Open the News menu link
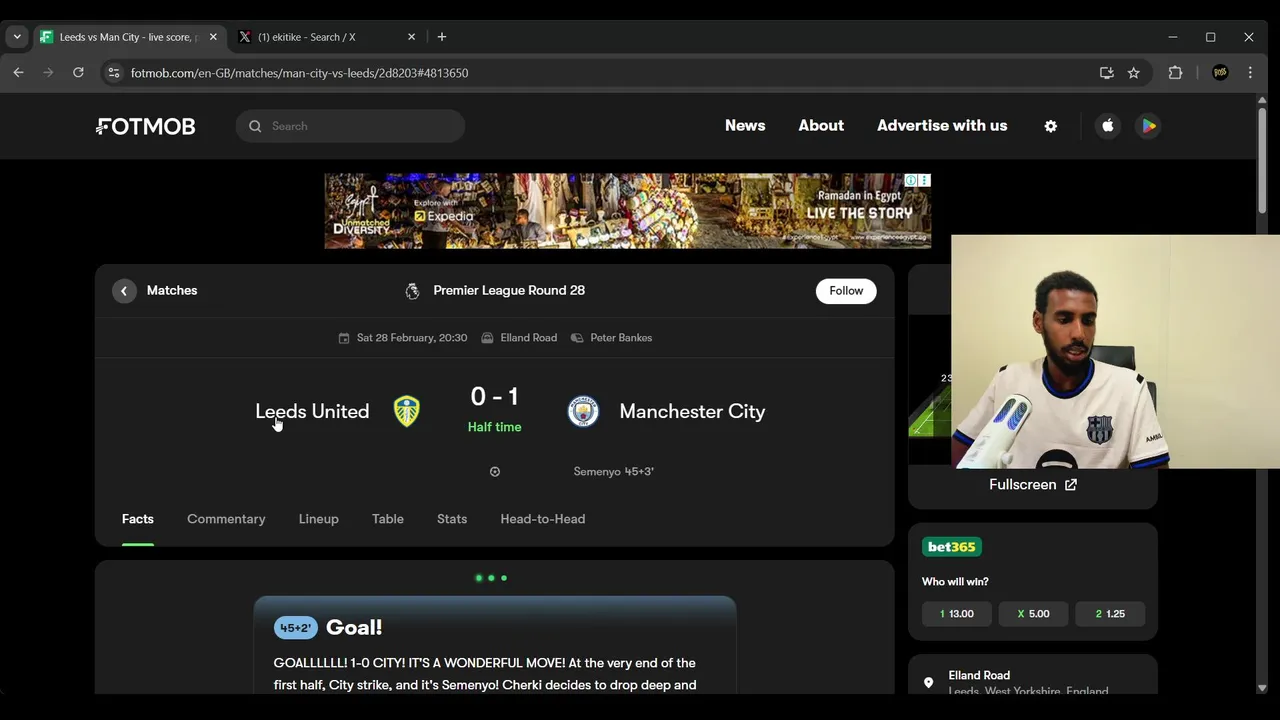The image size is (1280, 720). [745, 126]
